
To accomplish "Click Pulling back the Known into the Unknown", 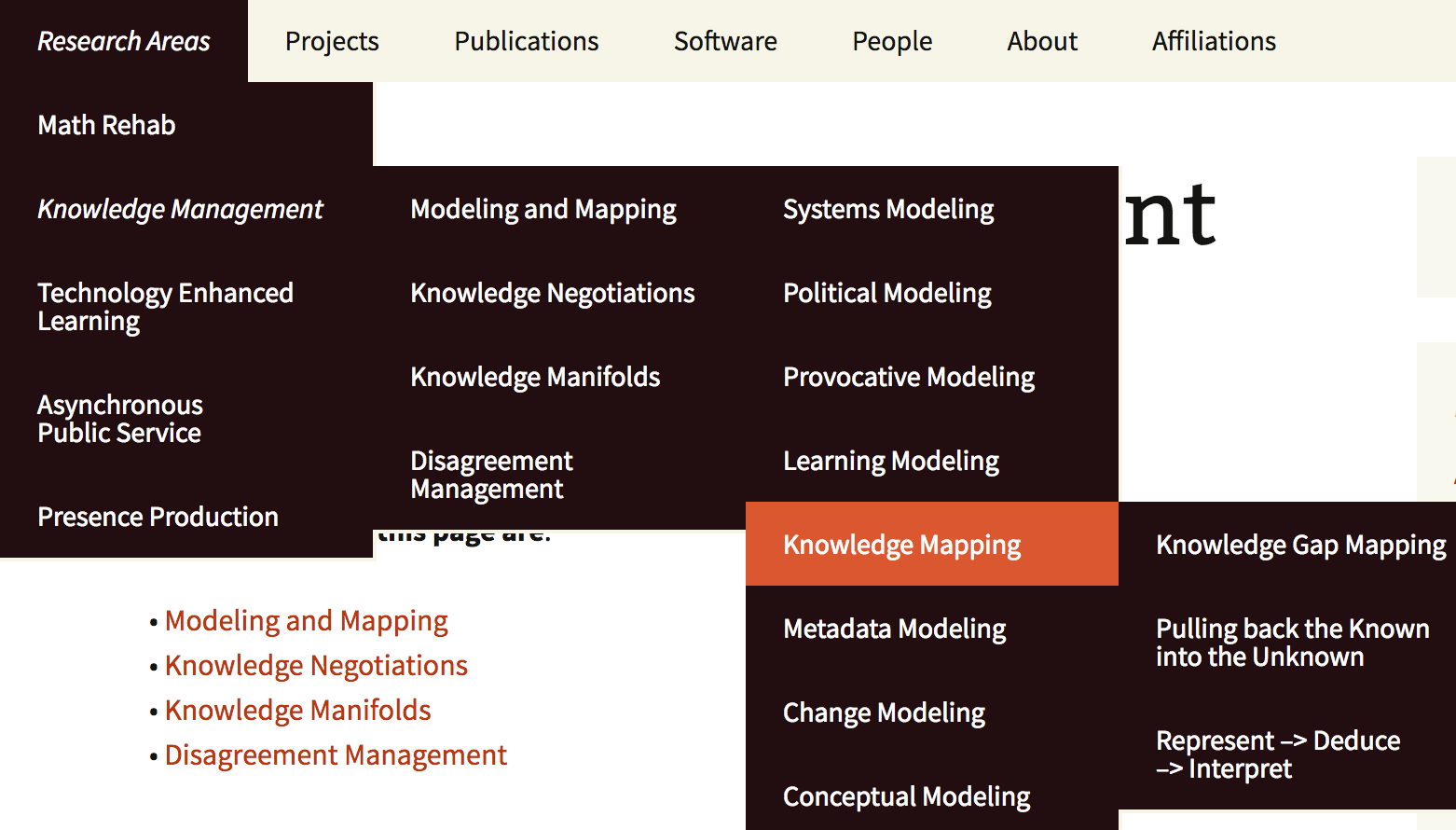I will [1292, 643].
